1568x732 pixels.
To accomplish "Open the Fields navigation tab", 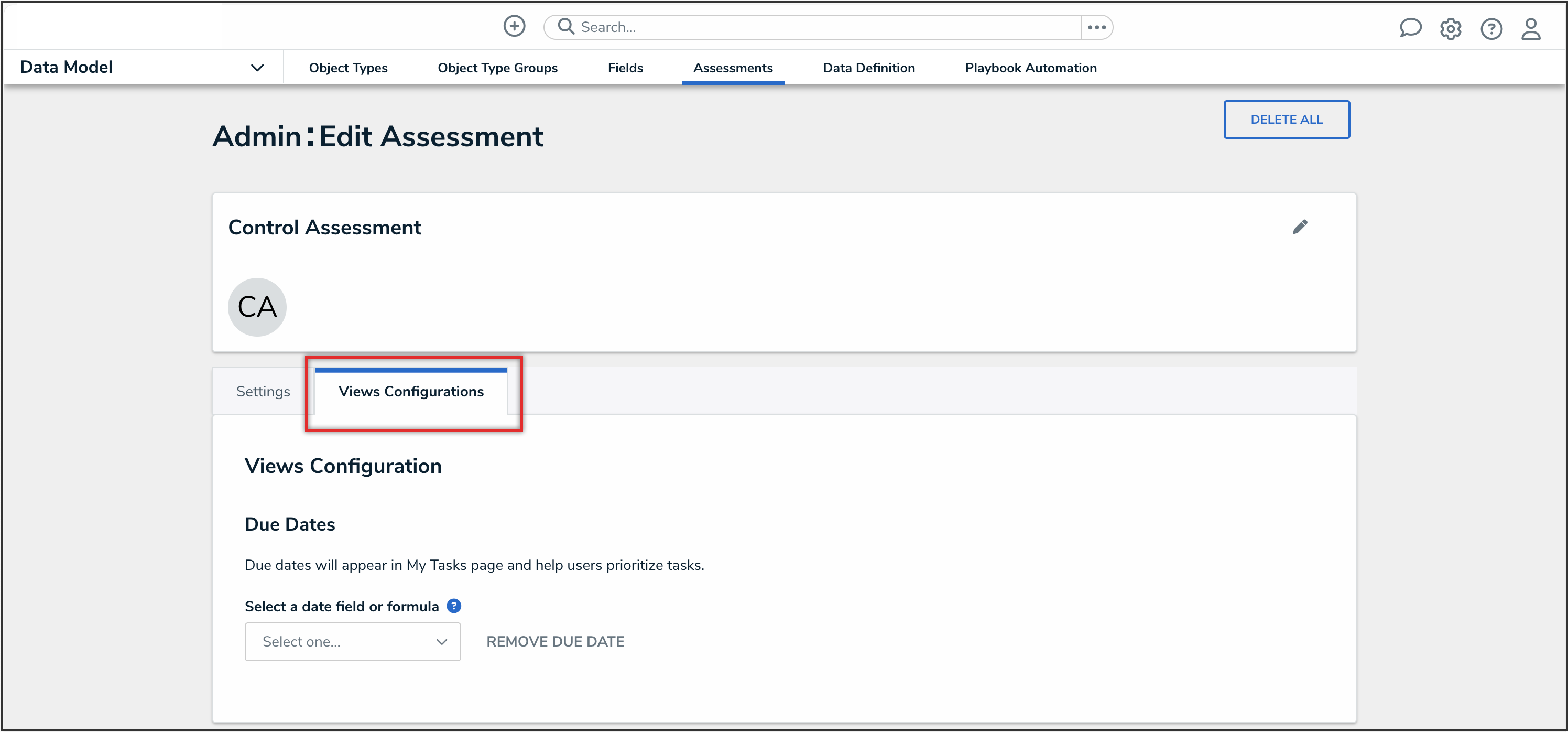I will (x=625, y=68).
